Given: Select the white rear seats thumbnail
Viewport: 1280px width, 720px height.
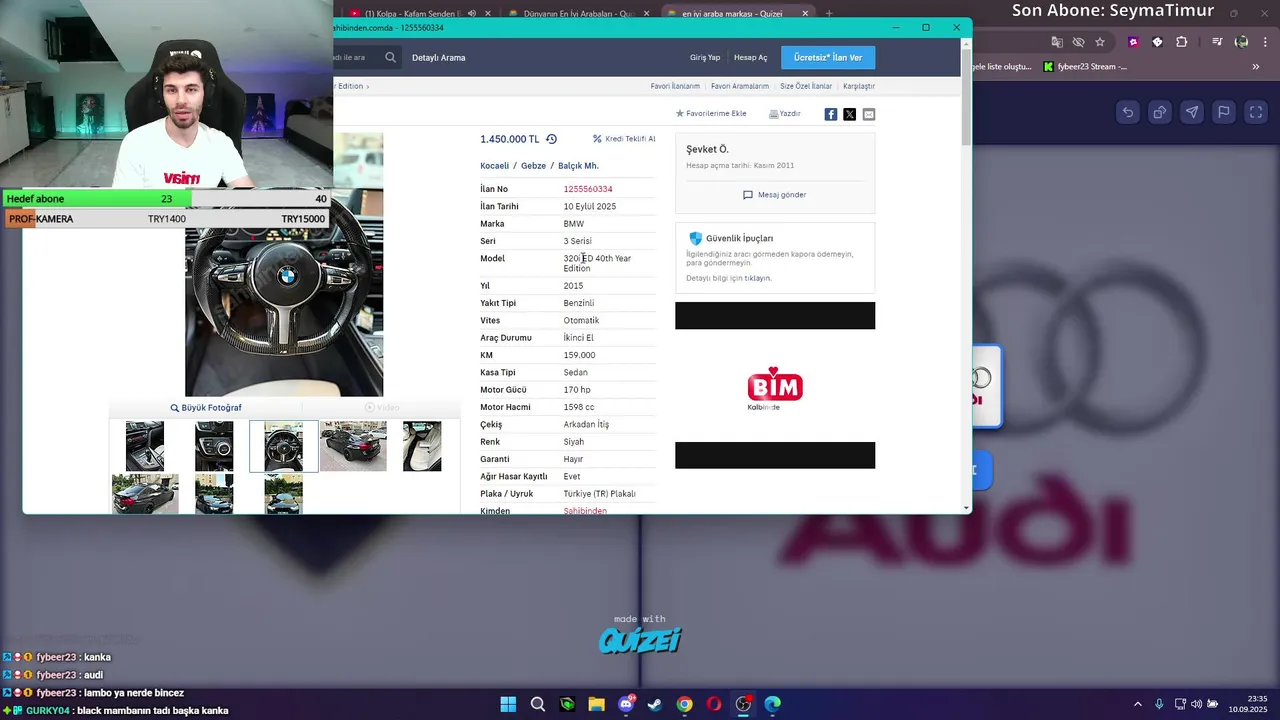Looking at the screenshot, I should pos(422,446).
